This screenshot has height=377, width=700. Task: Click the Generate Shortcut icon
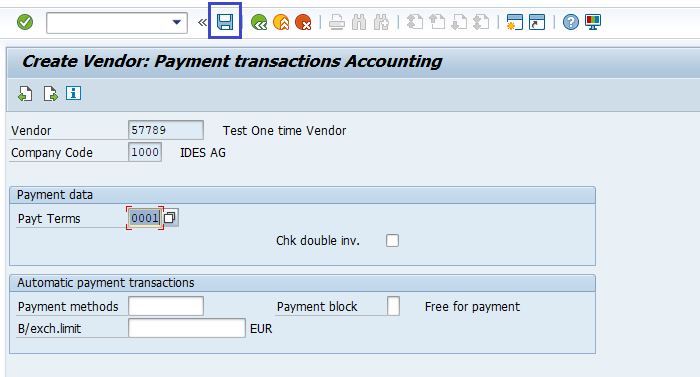(537, 22)
